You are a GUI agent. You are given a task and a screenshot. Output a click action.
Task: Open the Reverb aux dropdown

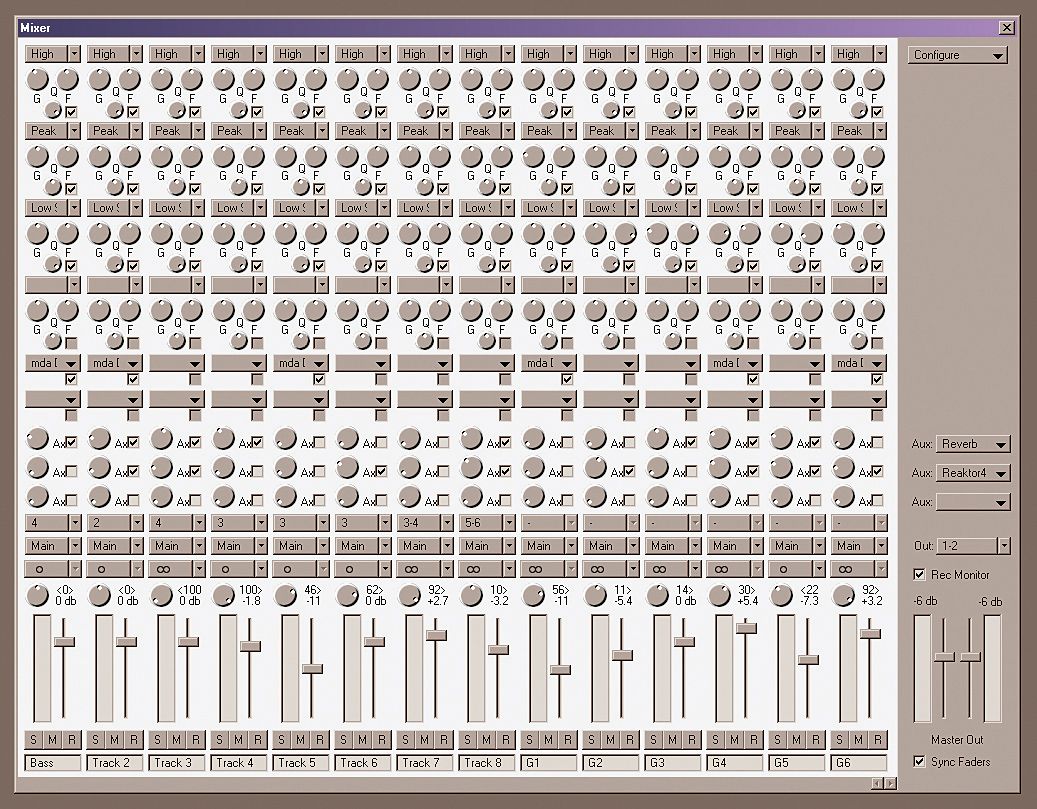[973, 444]
